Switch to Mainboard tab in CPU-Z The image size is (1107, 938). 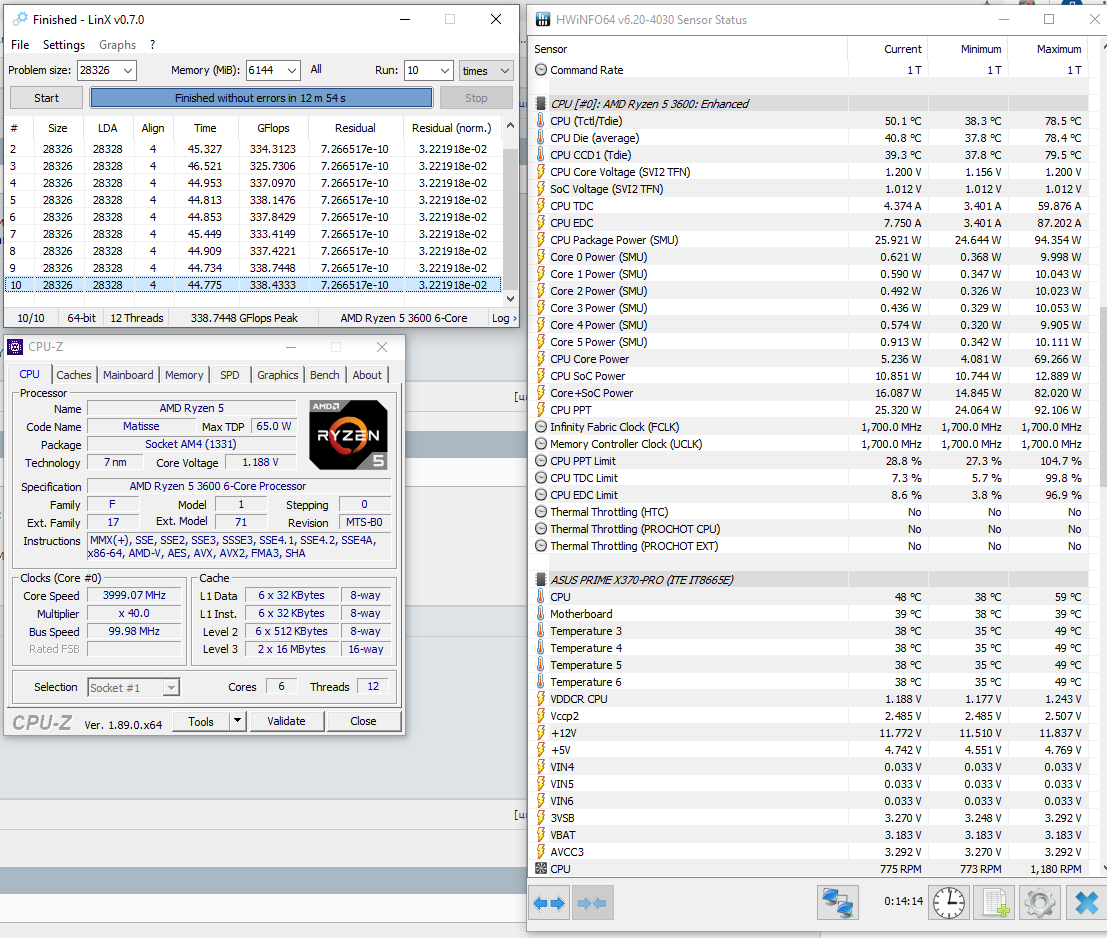[128, 375]
